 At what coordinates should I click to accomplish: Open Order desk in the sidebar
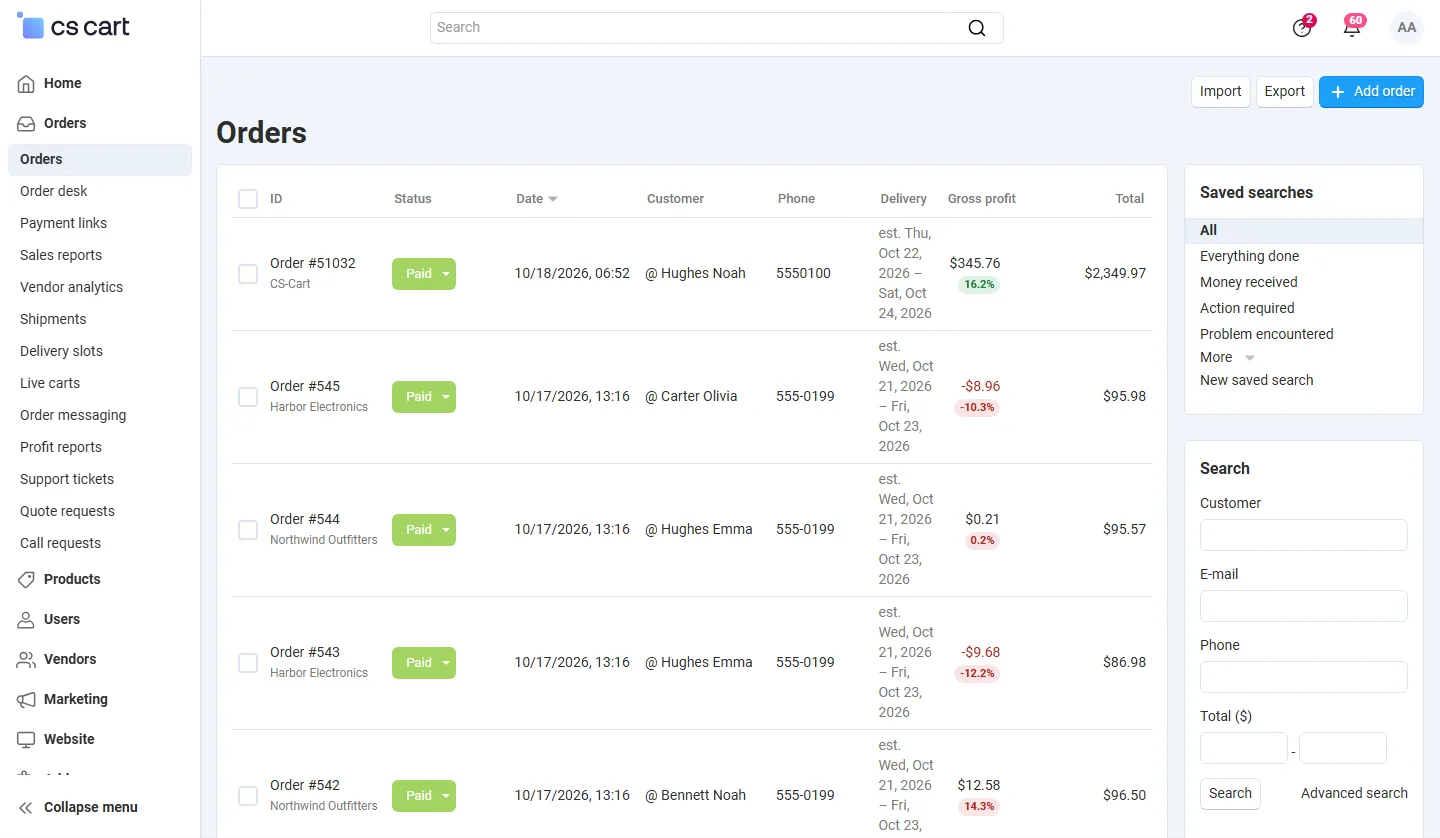(54, 191)
